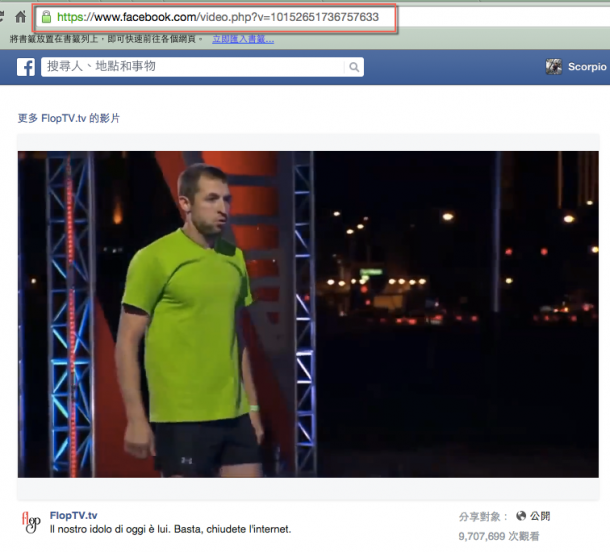Click the FlopTV page logo
This screenshot has height=552, width=610.
(x=31, y=522)
